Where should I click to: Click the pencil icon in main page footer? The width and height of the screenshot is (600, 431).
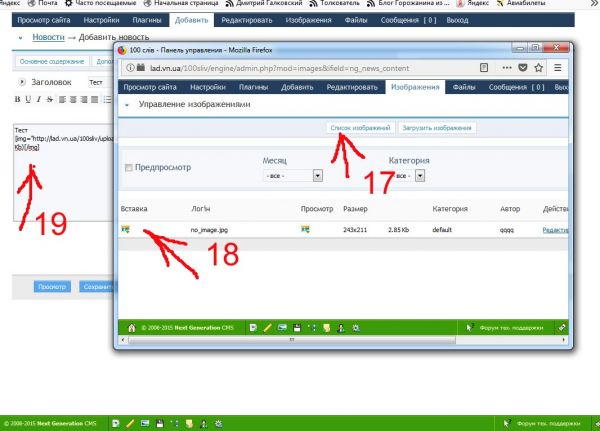[x=130, y=423]
